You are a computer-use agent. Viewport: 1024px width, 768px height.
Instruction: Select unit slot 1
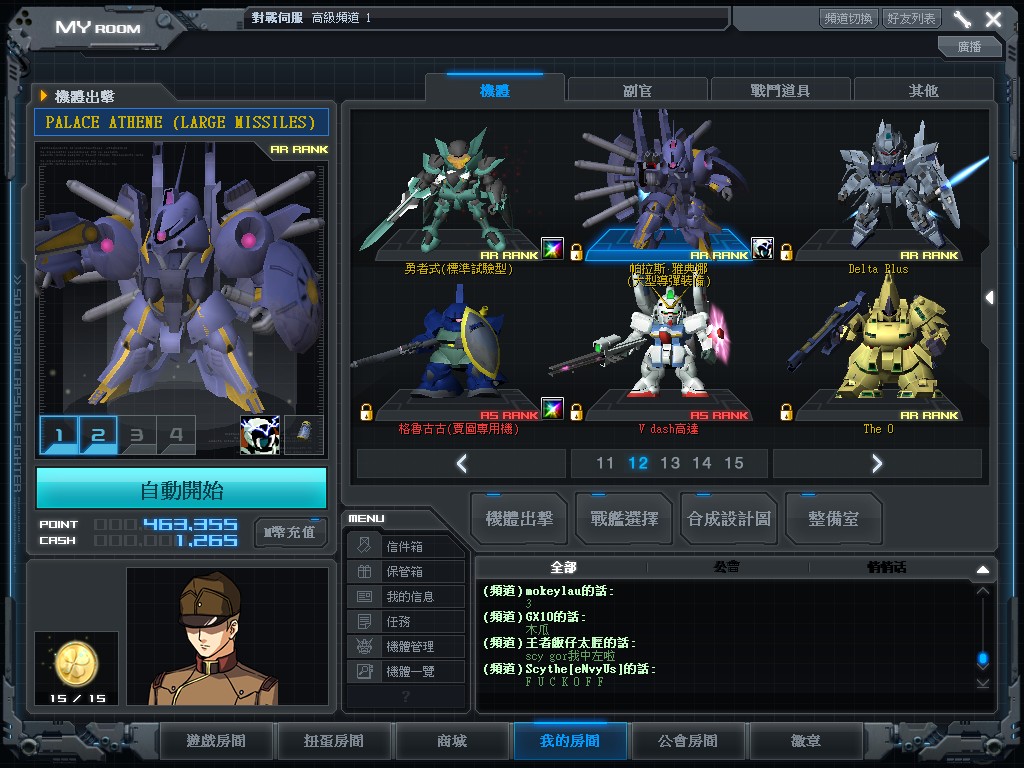pos(59,435)
